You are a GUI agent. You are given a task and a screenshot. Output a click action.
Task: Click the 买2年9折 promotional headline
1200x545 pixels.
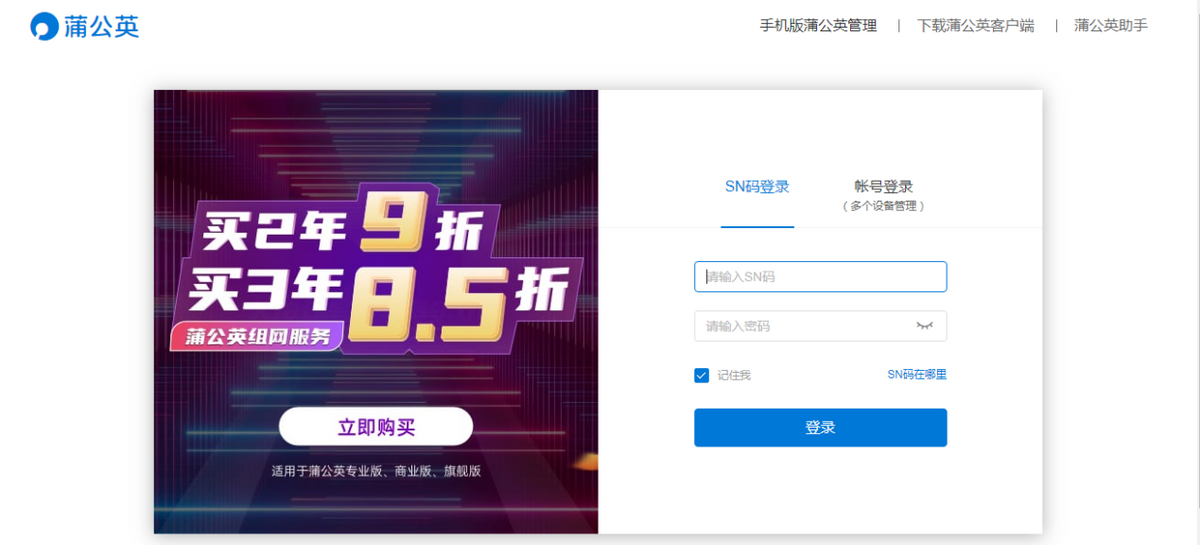(342, 231)
